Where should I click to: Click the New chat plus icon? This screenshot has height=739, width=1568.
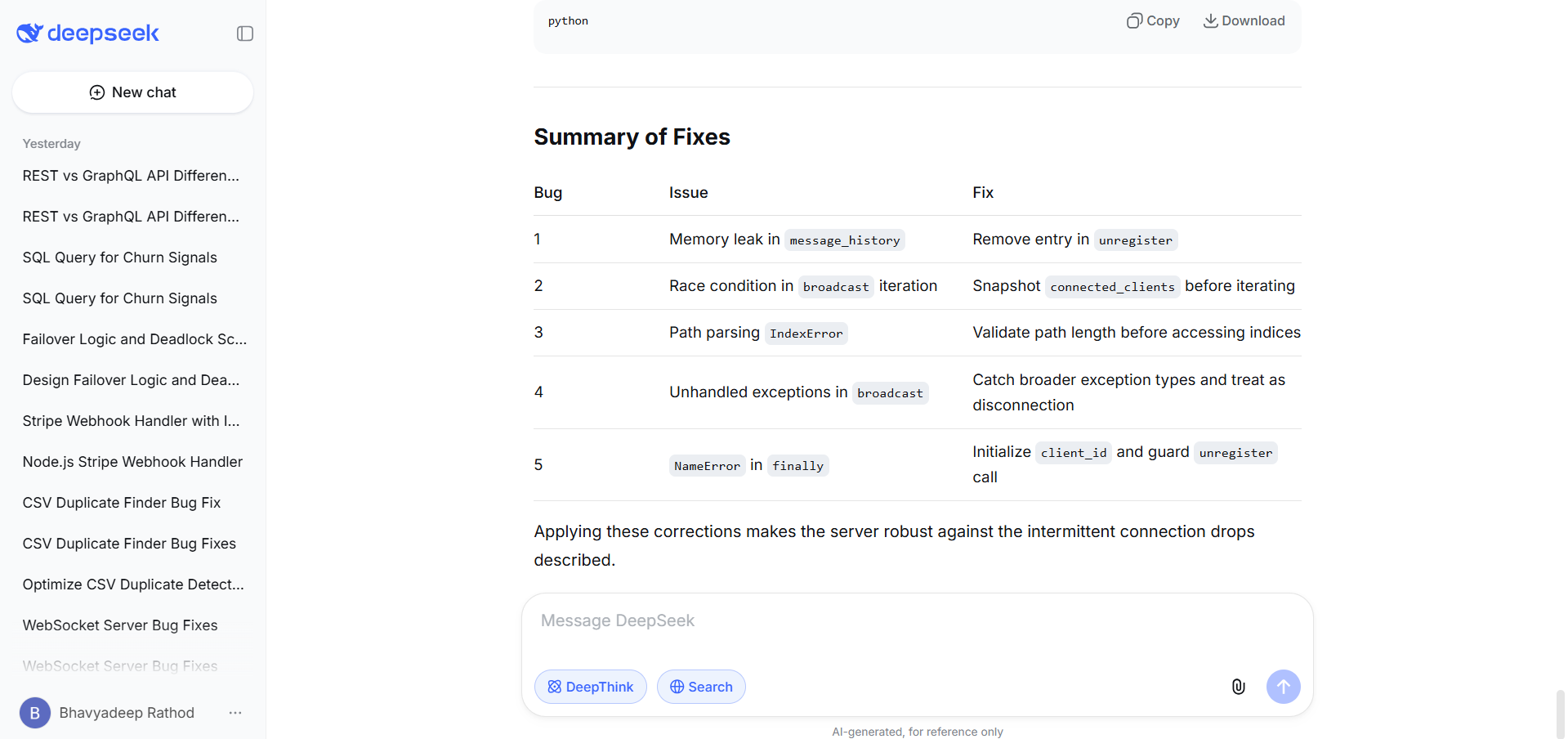pos(96,92)
